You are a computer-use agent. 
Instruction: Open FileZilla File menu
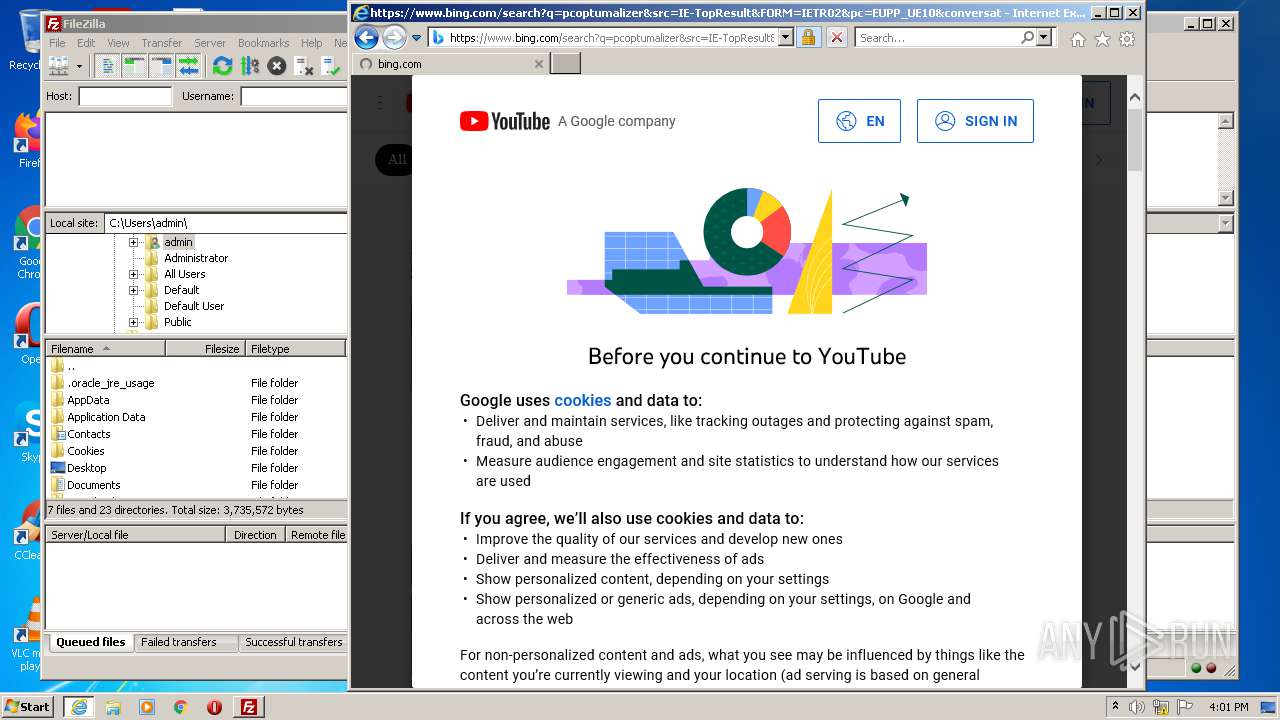pos(57,43)
